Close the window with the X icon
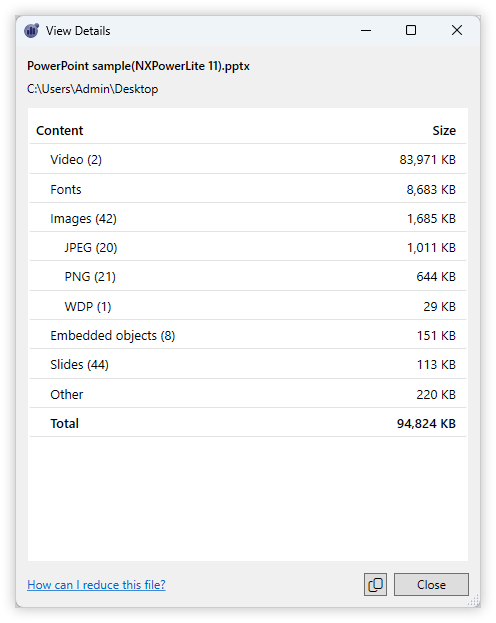This screenshot has height=623, width=496. [457, 30]
